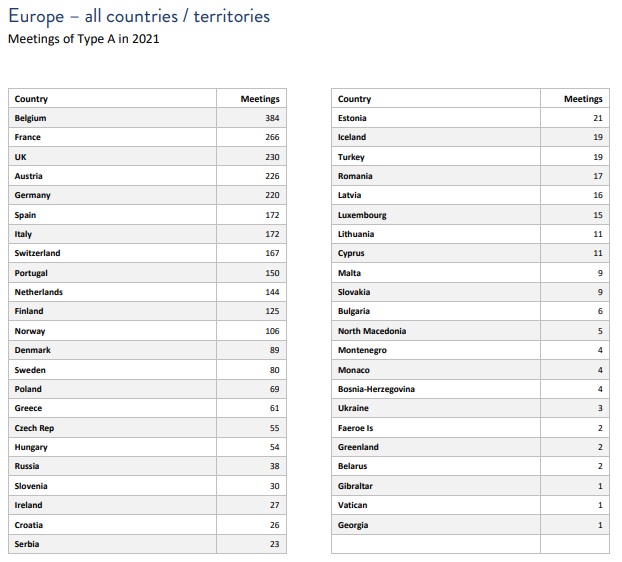This screenshot has height=562, width=622.
Task: Click the Serbia country cell
Action: tap(28, 544)
